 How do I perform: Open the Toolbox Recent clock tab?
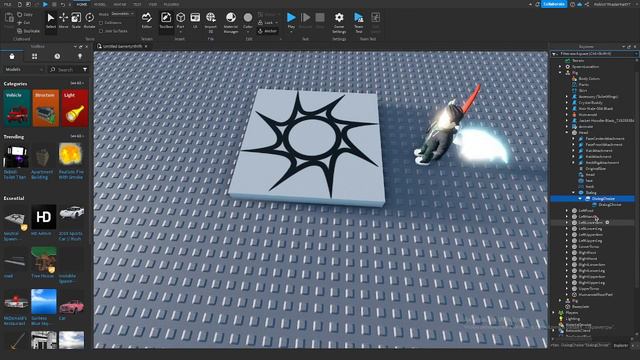tap(57, 56)
